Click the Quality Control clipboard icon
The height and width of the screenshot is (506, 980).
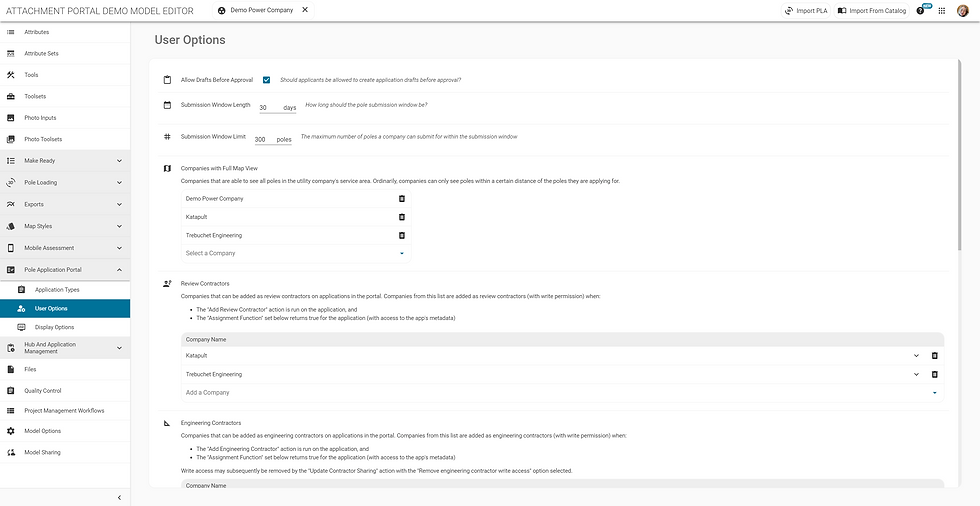[x=11, y=390]
